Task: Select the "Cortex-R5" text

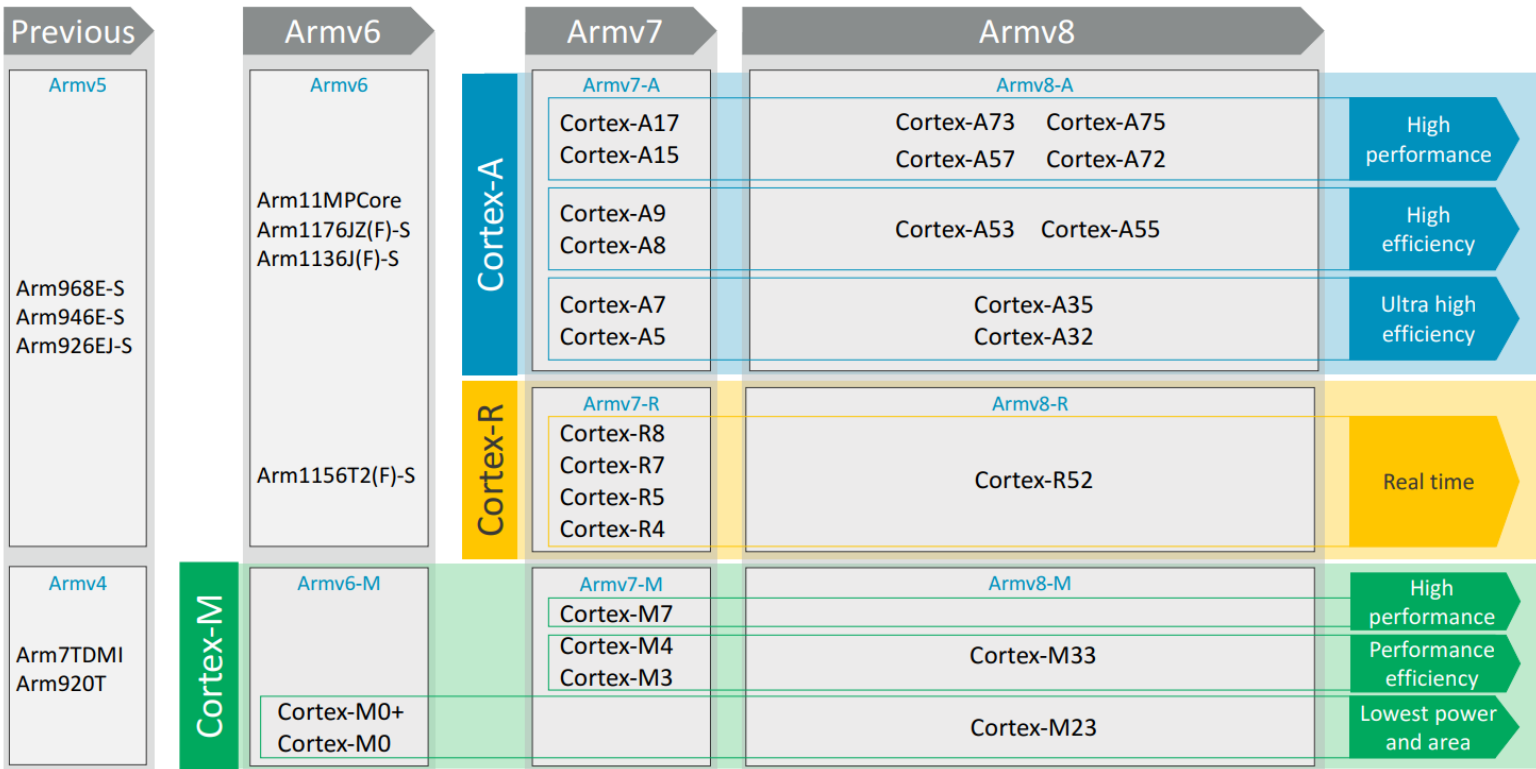Action: 612,497
